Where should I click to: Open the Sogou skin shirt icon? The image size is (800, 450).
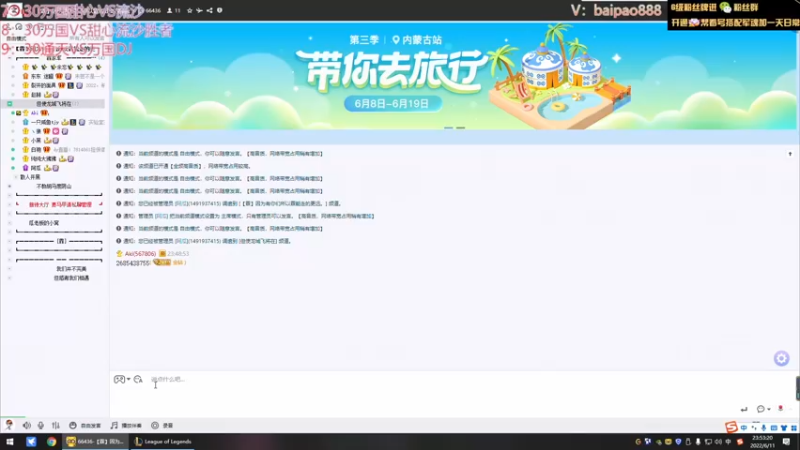click(x=784, y=428)
